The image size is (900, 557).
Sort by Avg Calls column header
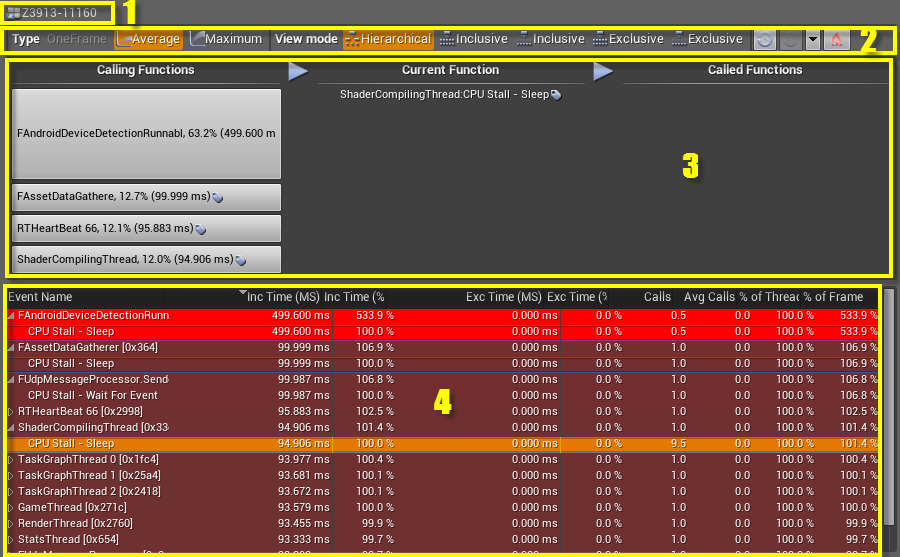(x=709, y=297)
